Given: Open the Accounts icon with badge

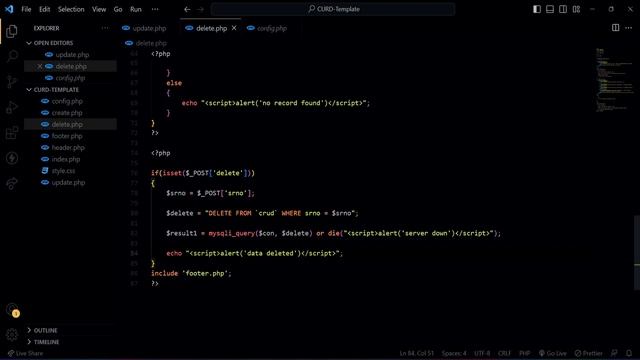Looking at the screenshot, I should [12, 310].
